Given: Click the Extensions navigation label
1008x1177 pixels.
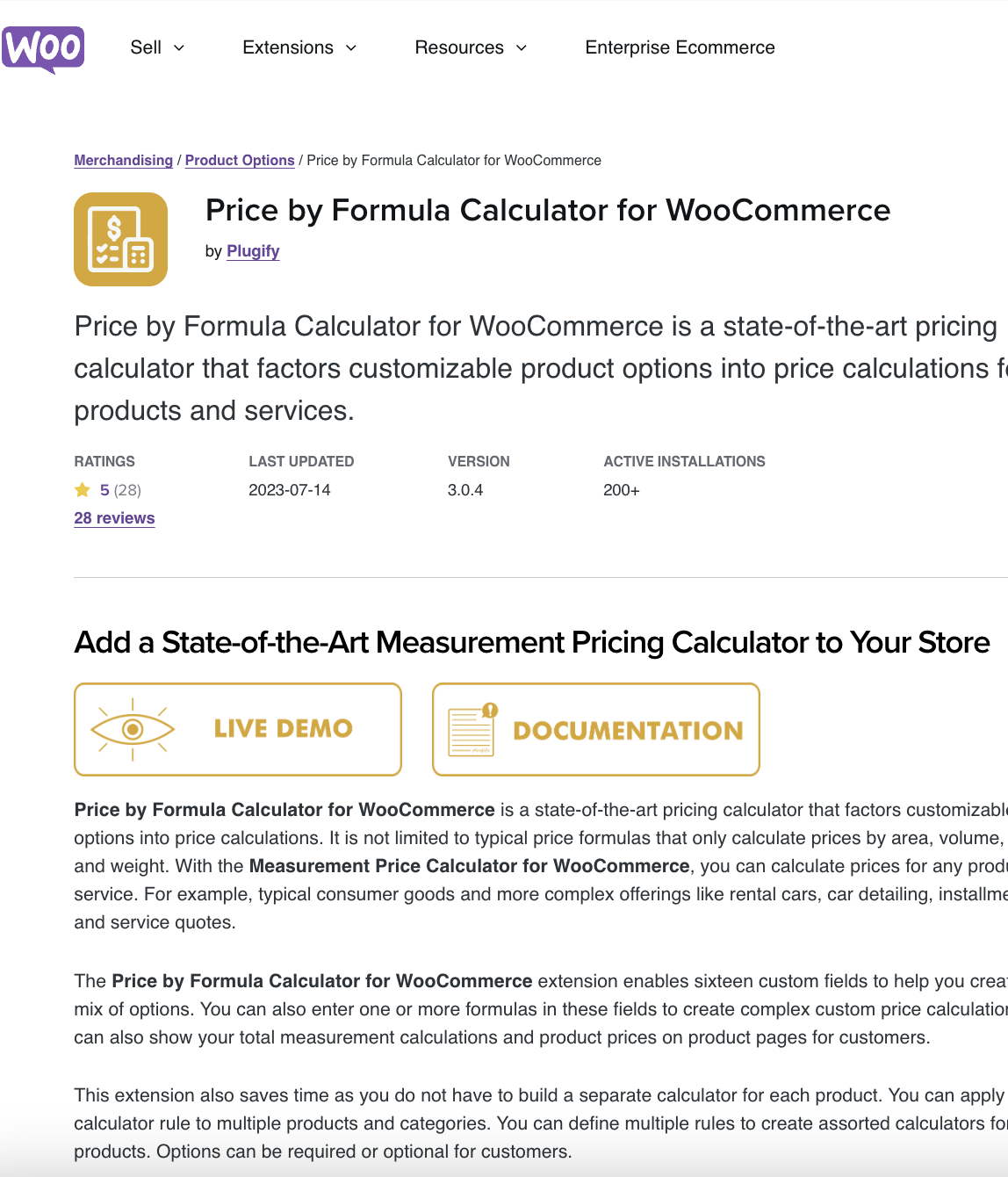Looking at the screenshot, I should coord(288,48).
